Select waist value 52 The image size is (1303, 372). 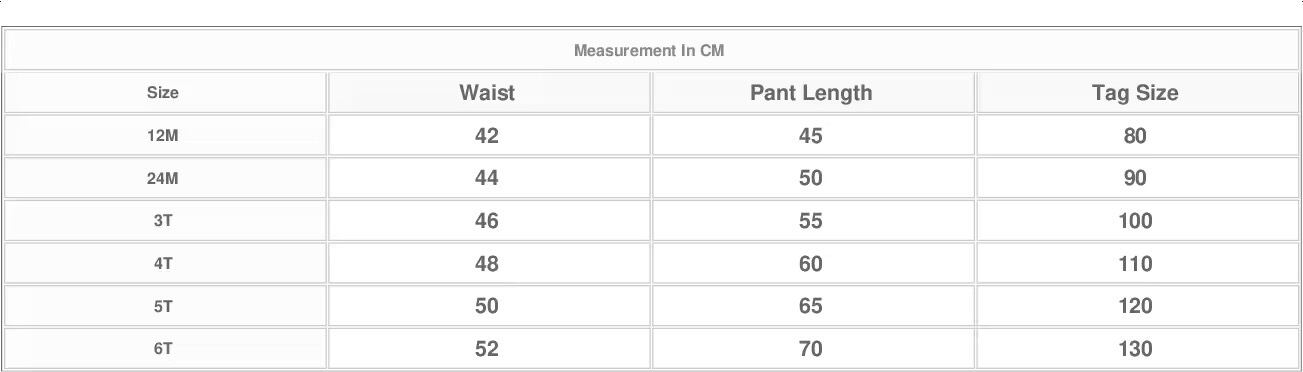(x=487, y=349)
